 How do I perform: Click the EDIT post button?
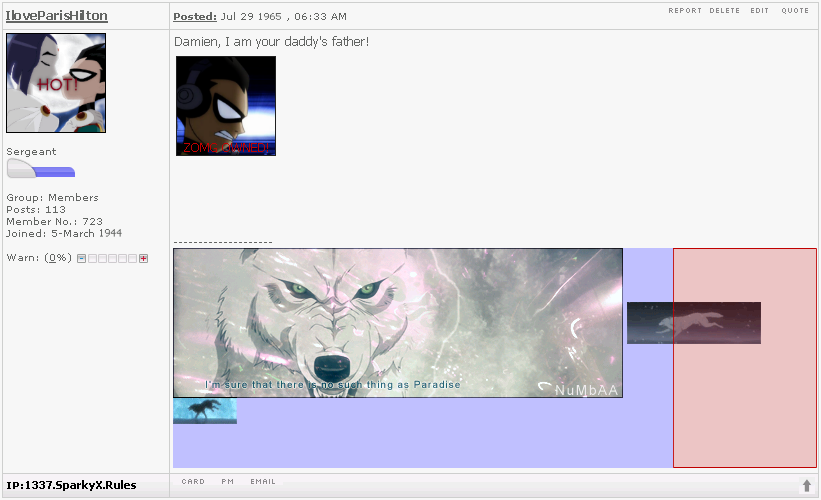click(x=759, y=10)
